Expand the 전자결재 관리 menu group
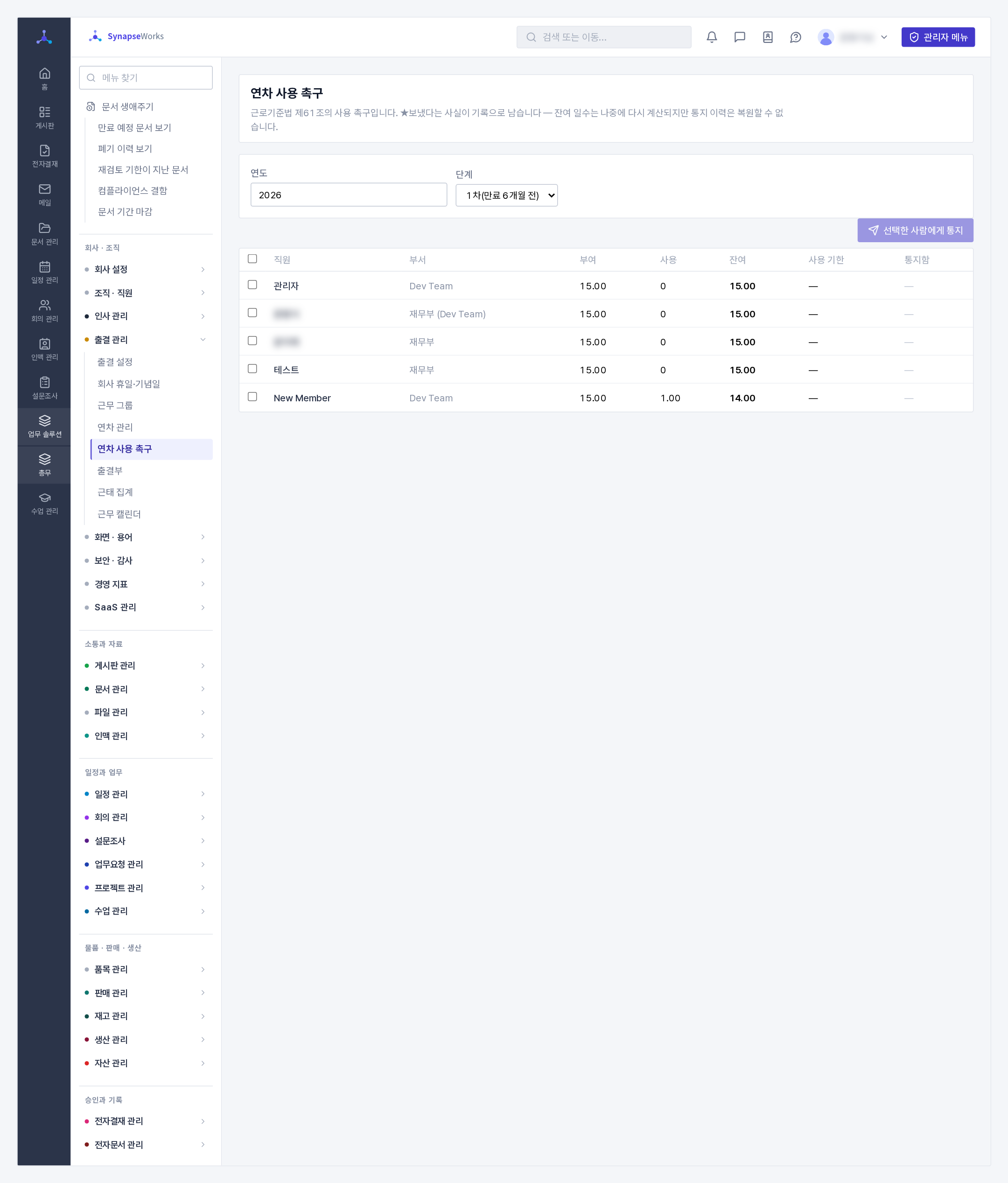Image resolution: width=1008 pixels, height=1183 pixels. pos(146,1121)
